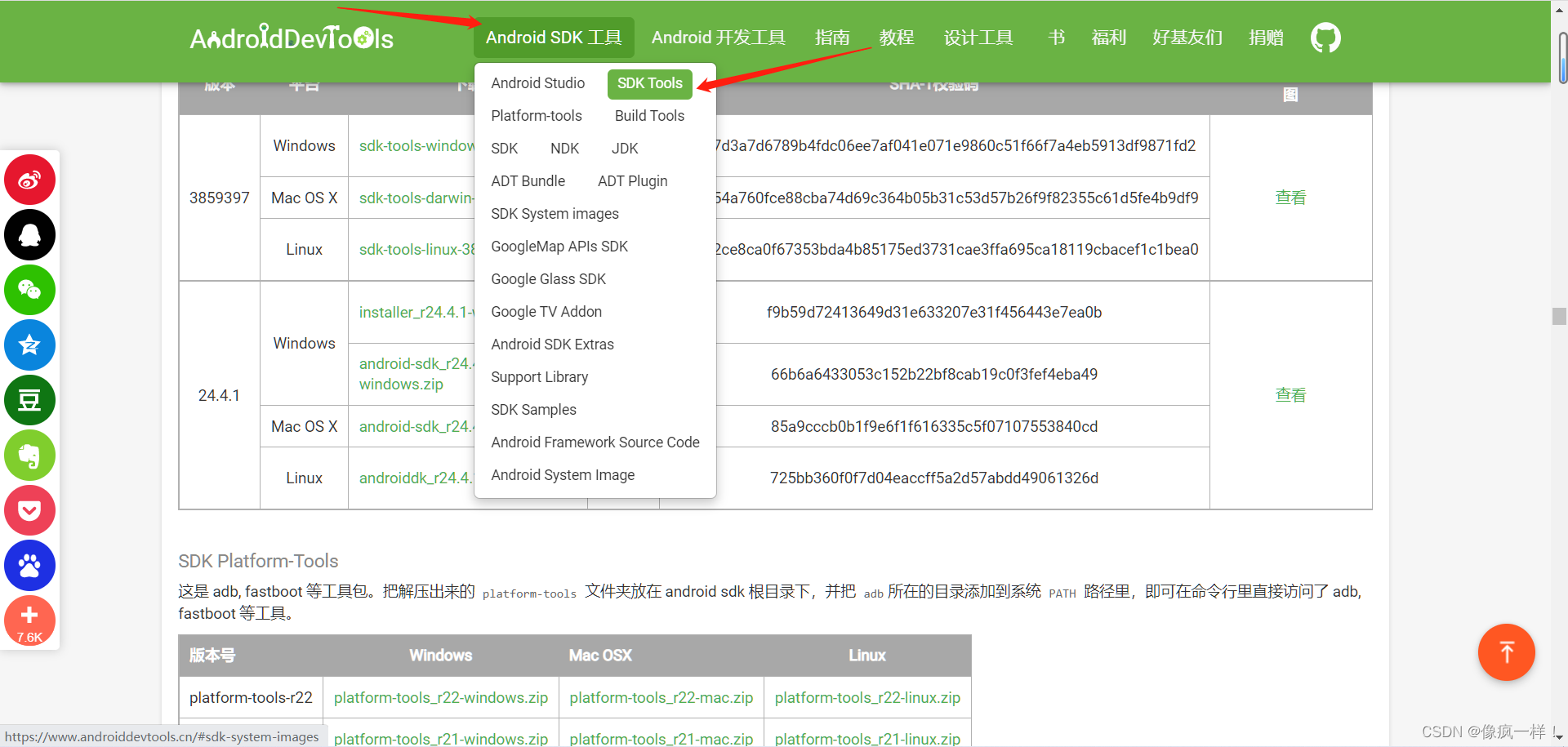1568x747 pixels.
Task: Choose ADT Plugin in dropdown
Action: (x=633, y=181)
